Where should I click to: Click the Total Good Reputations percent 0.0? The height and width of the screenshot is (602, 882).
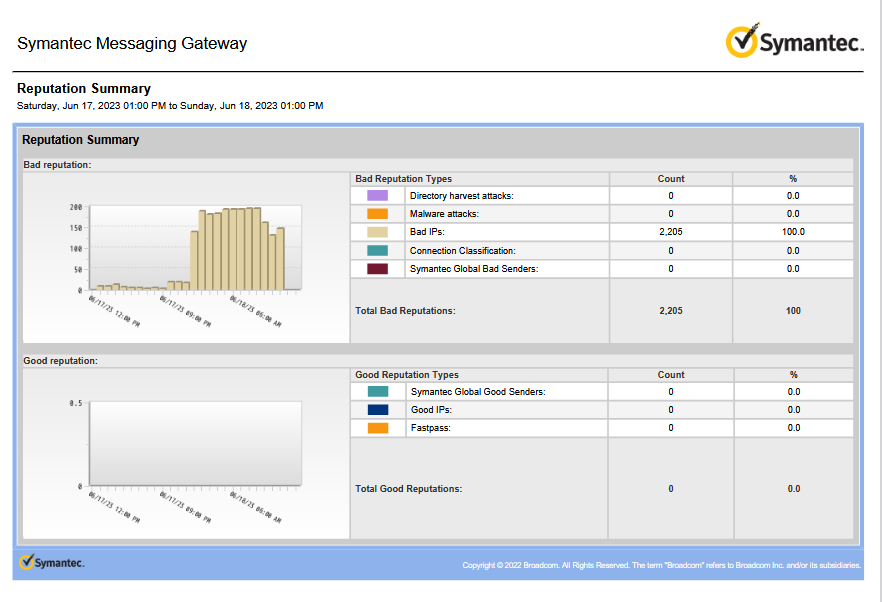tap(794, 489)
